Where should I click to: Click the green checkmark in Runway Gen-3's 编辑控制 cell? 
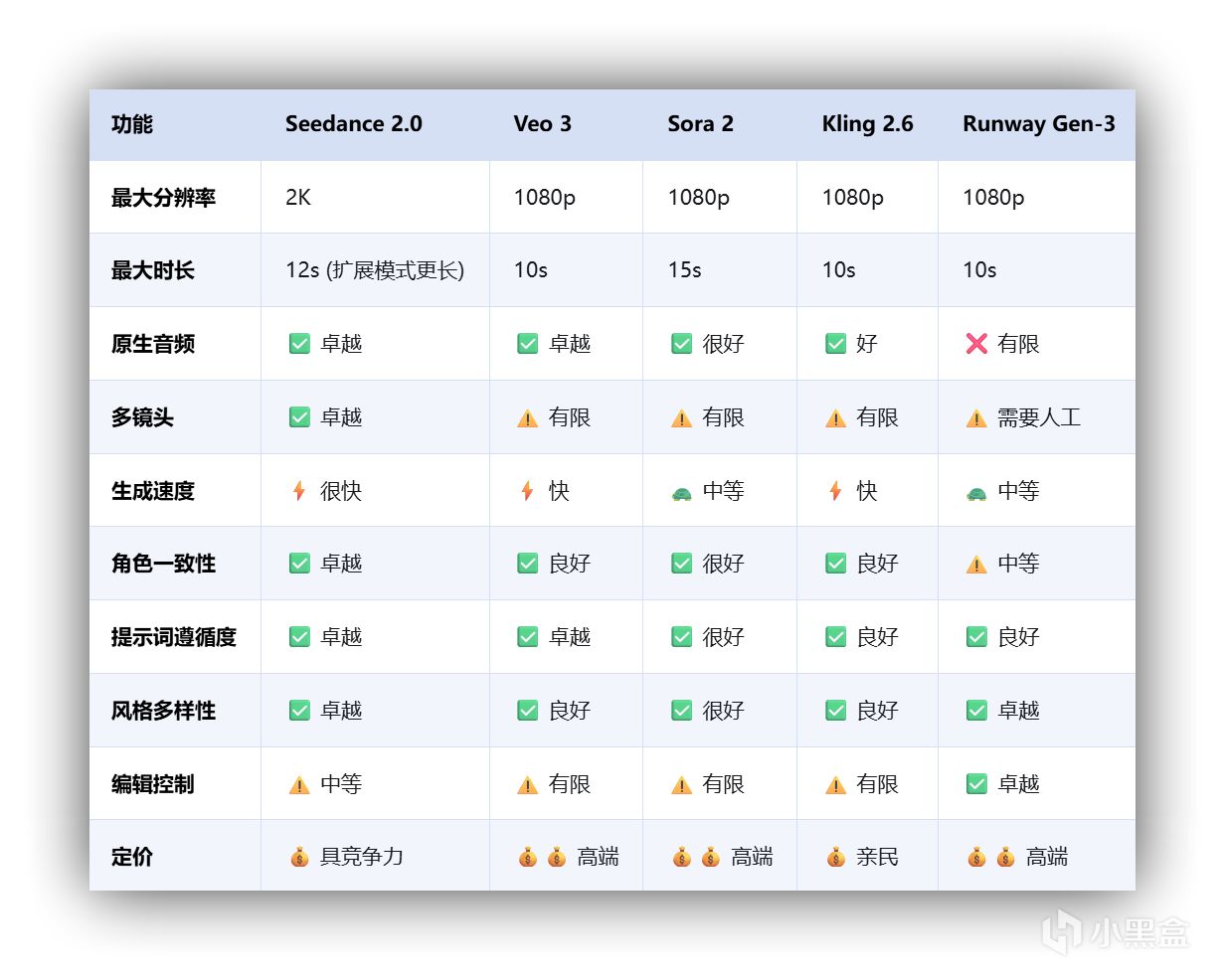click(x=976, y=784)
